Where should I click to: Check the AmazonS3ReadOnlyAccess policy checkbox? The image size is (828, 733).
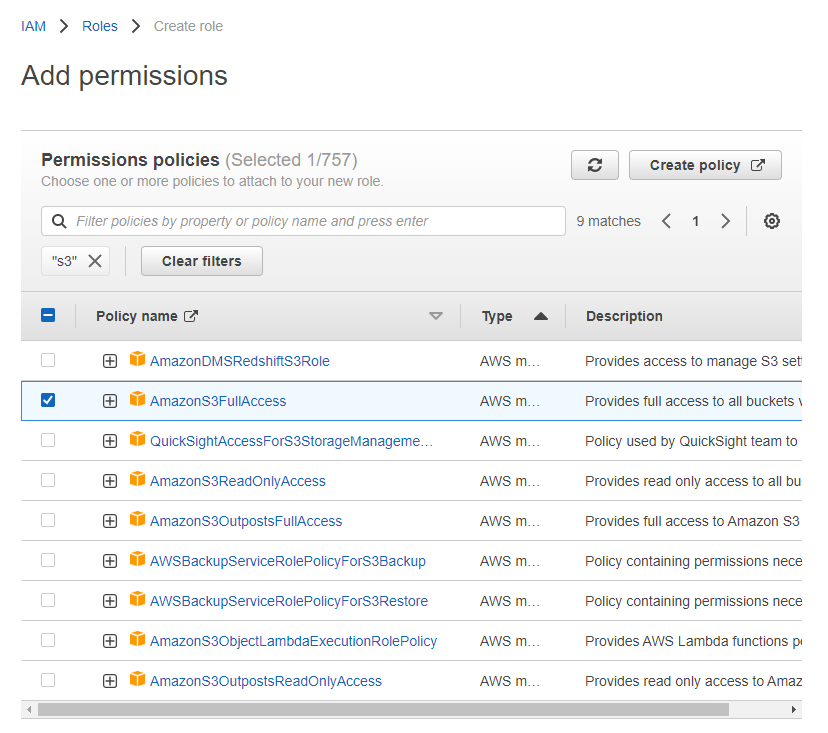(x=48, y=480)
